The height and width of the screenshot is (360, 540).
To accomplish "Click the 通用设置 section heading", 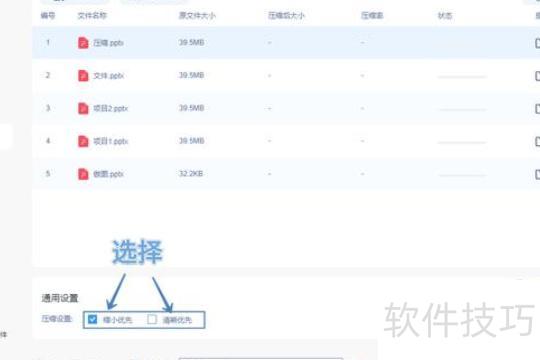I will [60, 298].
